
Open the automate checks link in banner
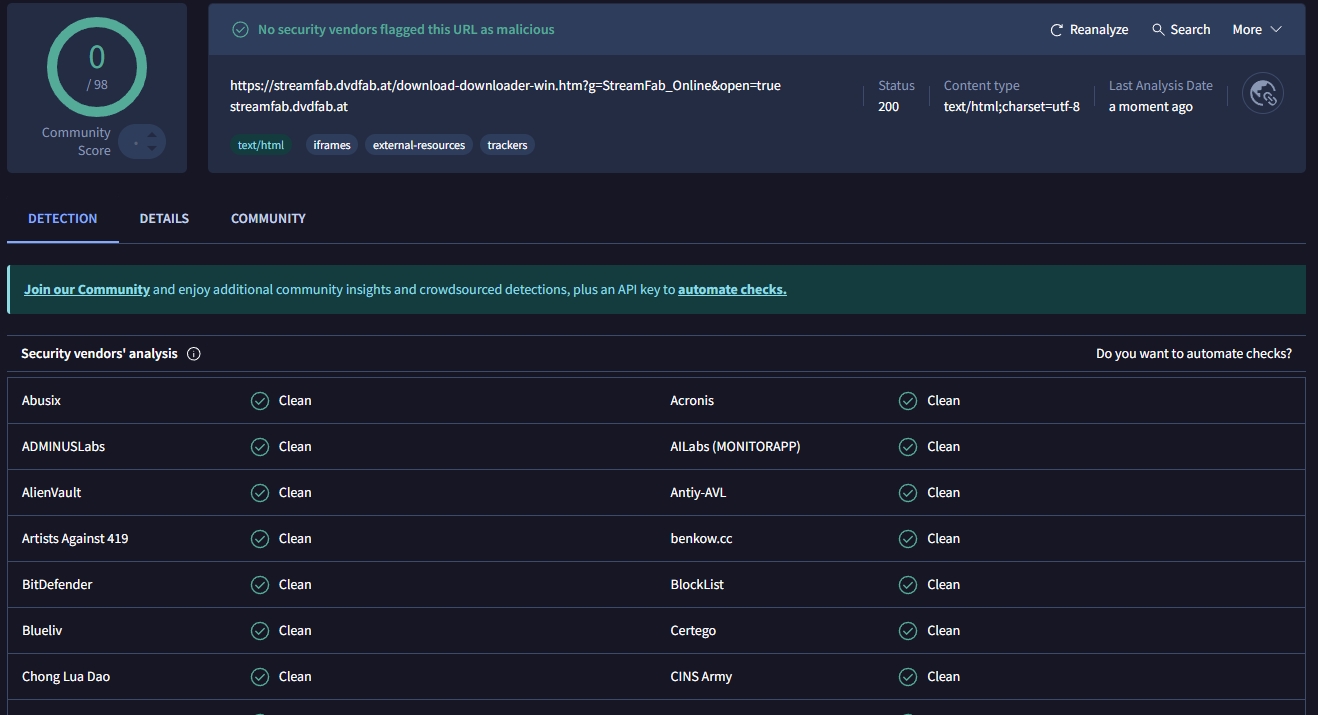pos(732,290)
